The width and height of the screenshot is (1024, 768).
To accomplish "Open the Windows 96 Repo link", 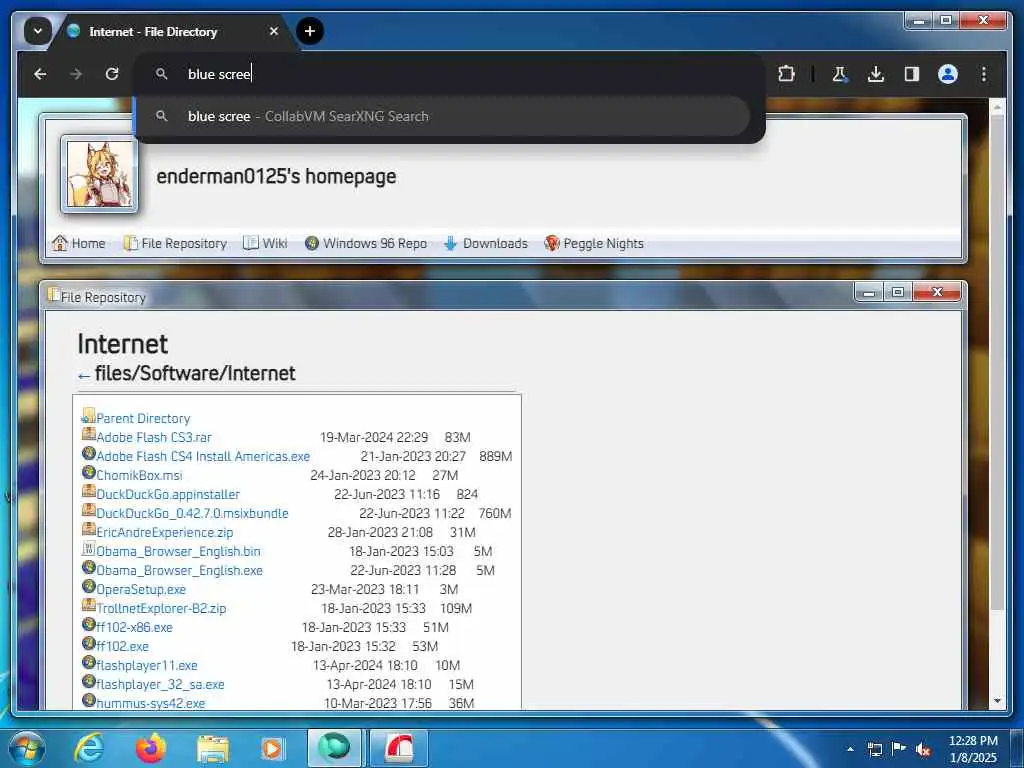I will (366, 244).
